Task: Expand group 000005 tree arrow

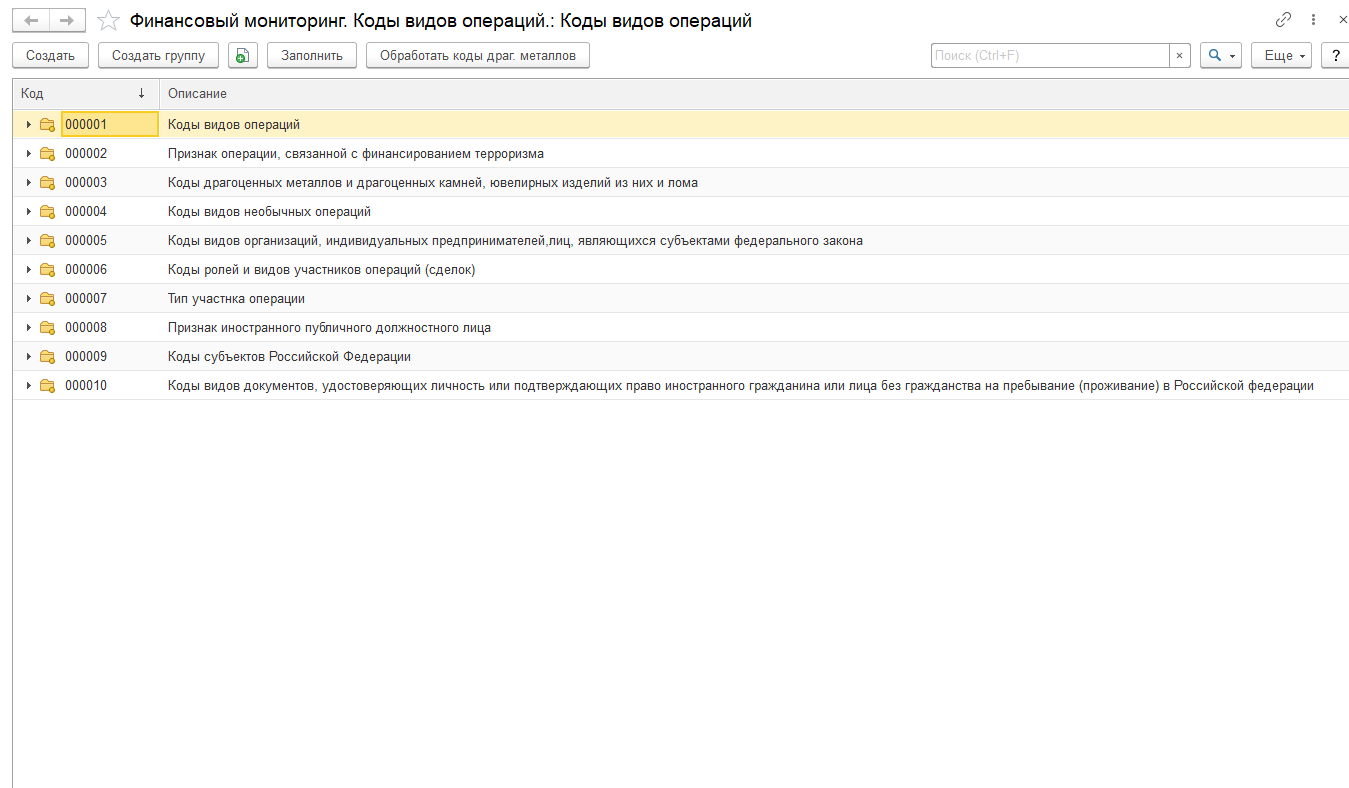Action: tap(28, 241)
